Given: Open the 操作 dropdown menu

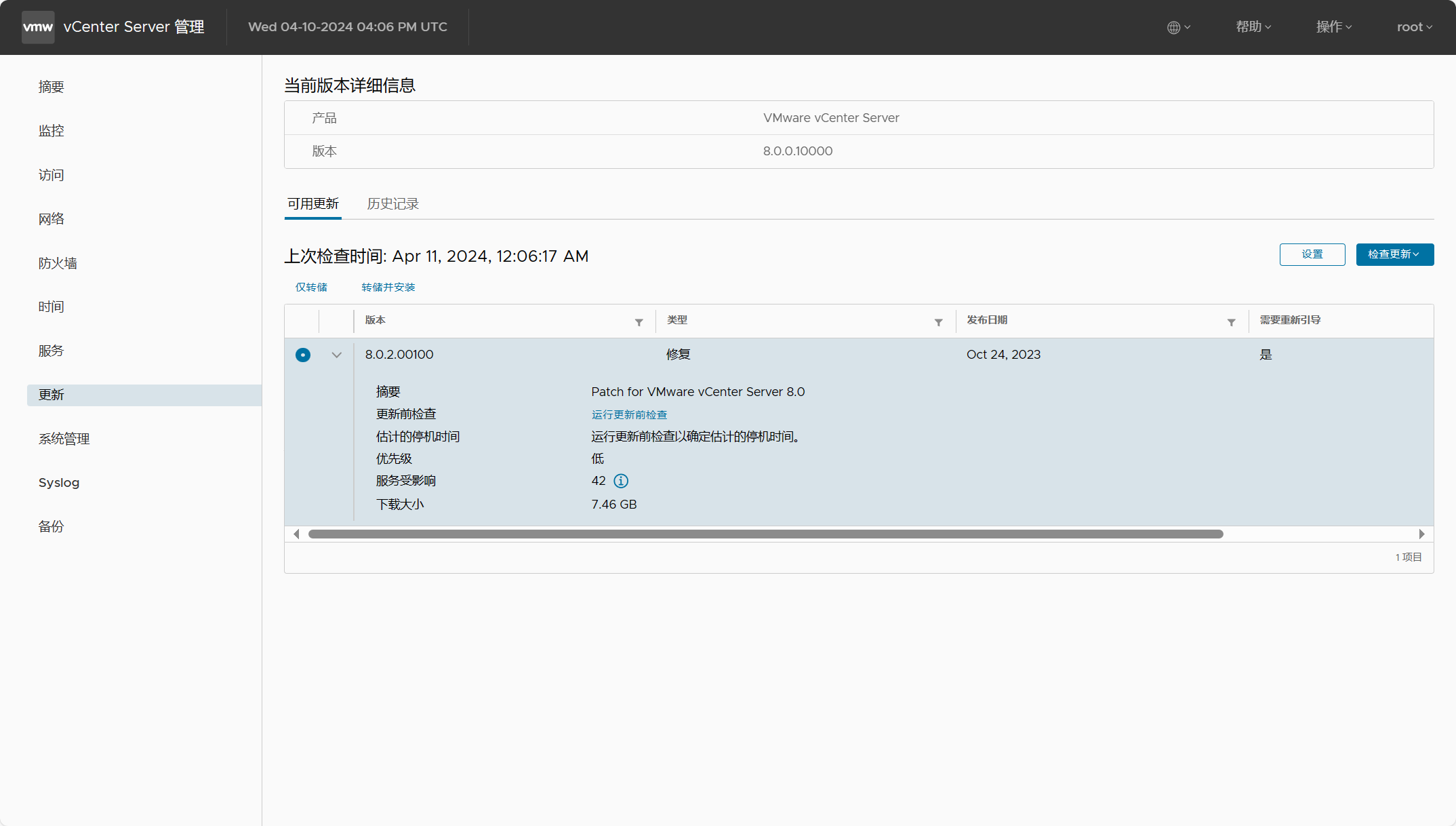Looking at the screenshot, I should pos(1334,27).
